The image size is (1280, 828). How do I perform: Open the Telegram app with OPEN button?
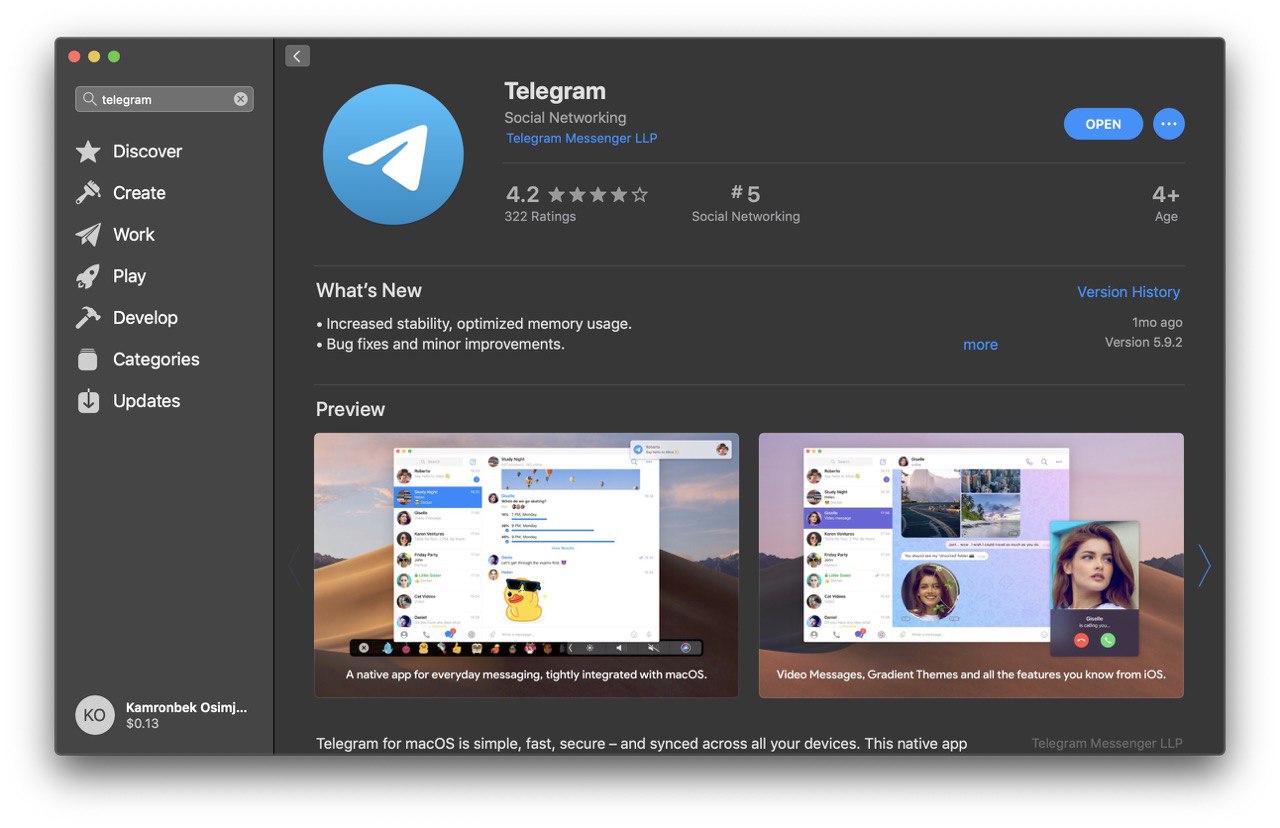click(1103, 124)
